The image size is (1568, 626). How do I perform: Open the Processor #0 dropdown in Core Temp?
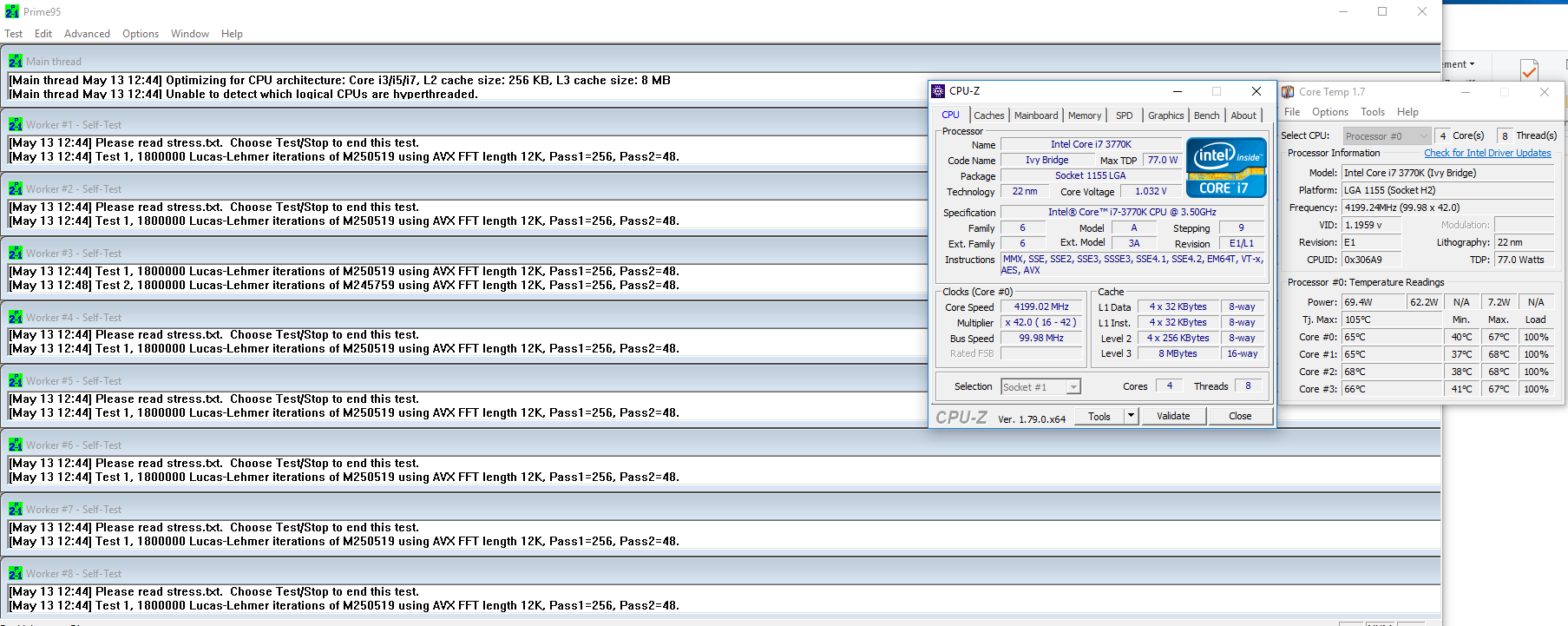[1386, 136]
